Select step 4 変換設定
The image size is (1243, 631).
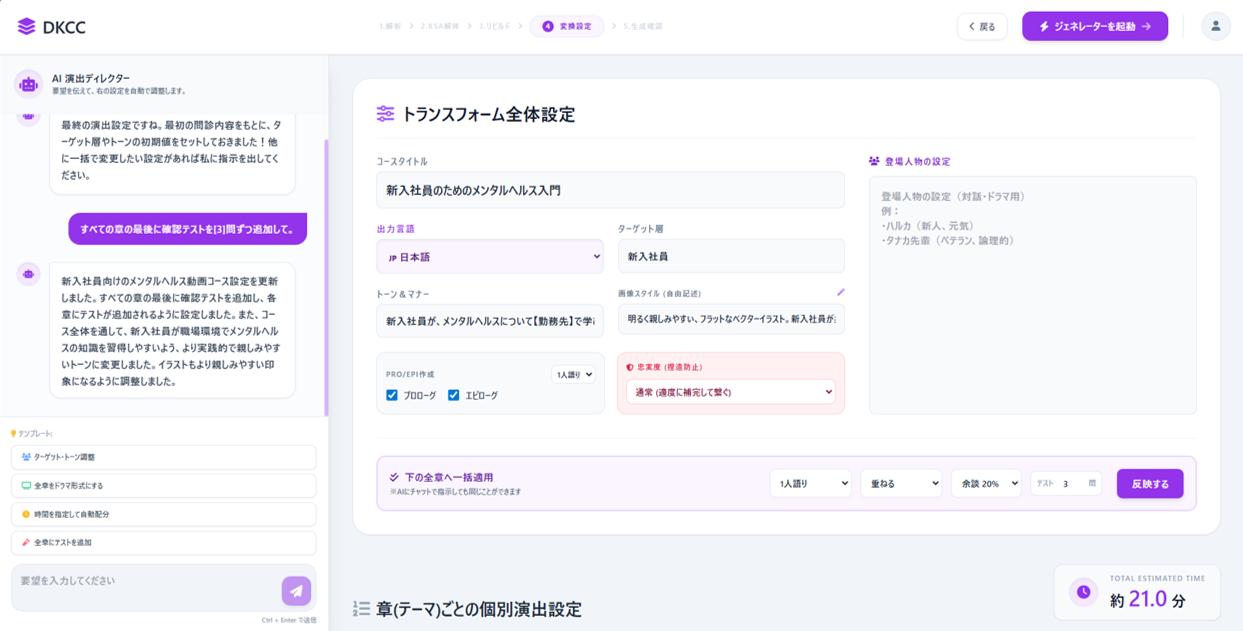coord(567,27)
